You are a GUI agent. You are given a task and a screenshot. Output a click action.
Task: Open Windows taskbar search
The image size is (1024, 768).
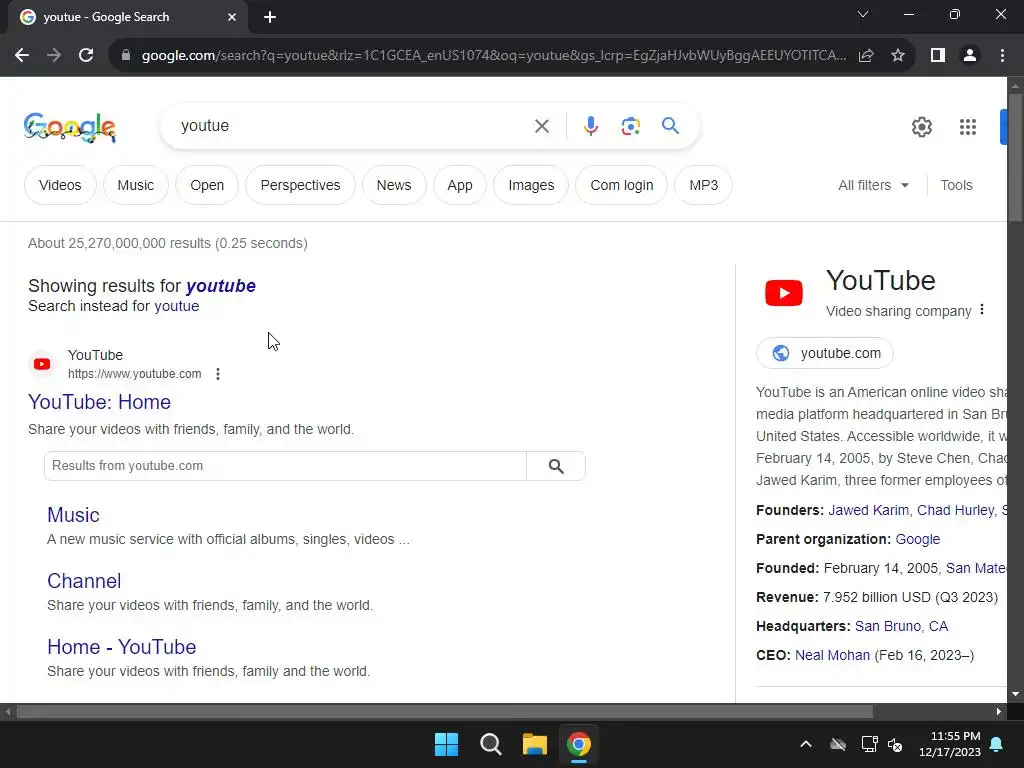point(490,744)
